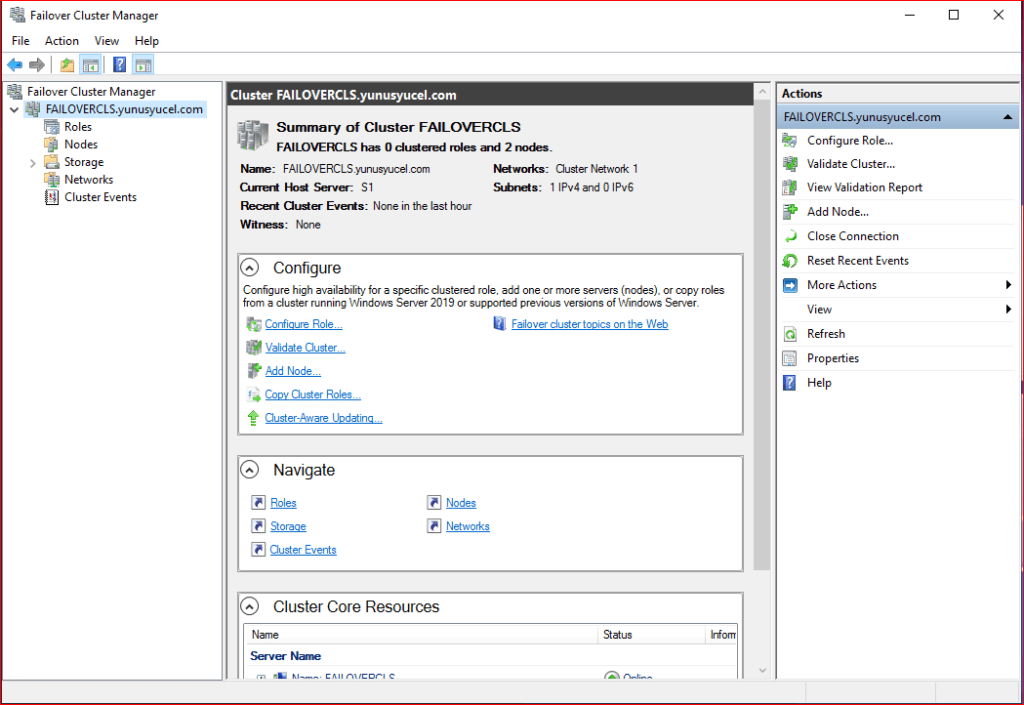Viewport: 1024px width, 705px height.
Task: Open Cluster Events in the console tree
Action: point(101,197)
